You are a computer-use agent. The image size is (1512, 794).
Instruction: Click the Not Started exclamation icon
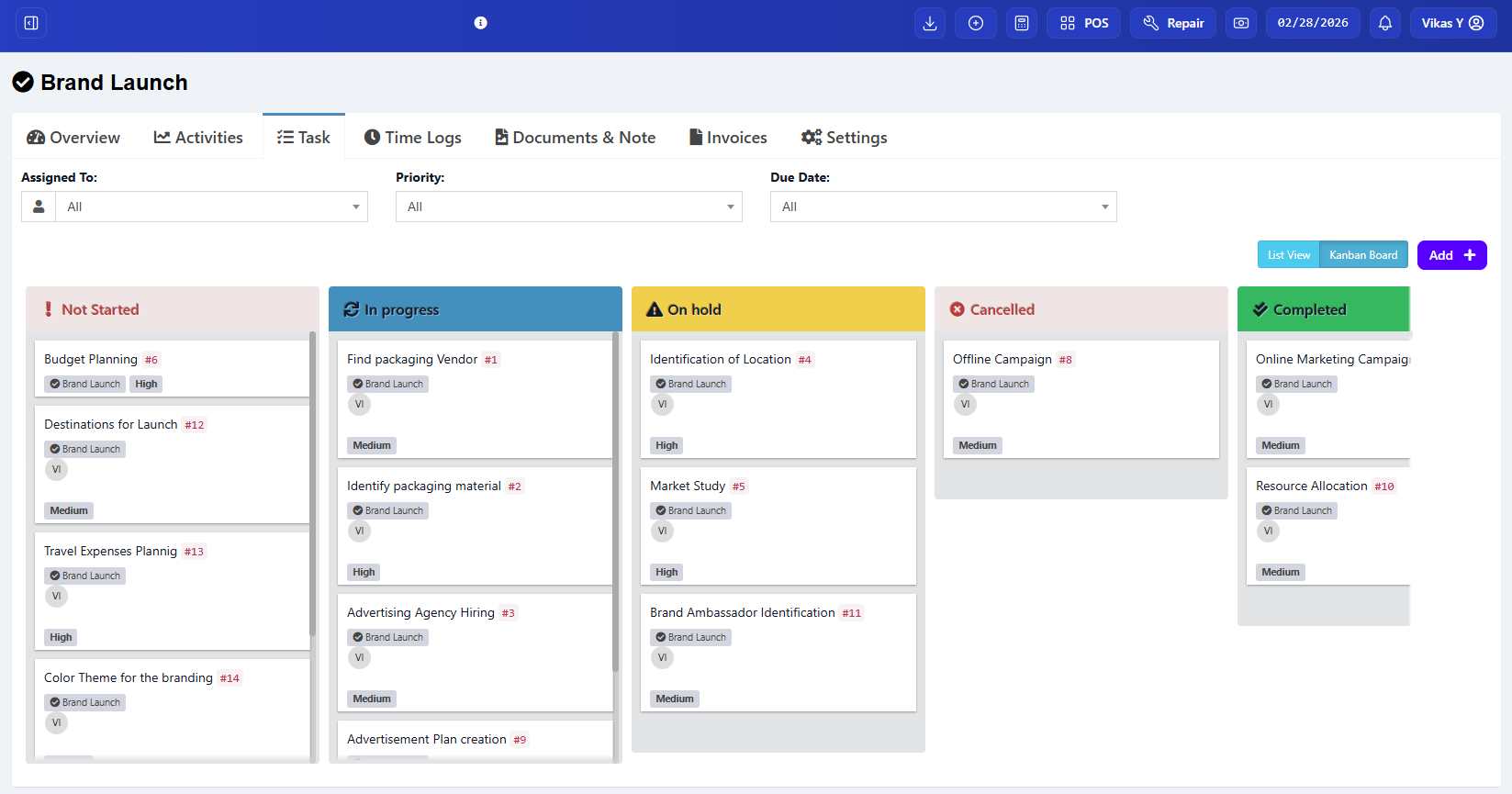pyautogui.click(x=49, y=309)
